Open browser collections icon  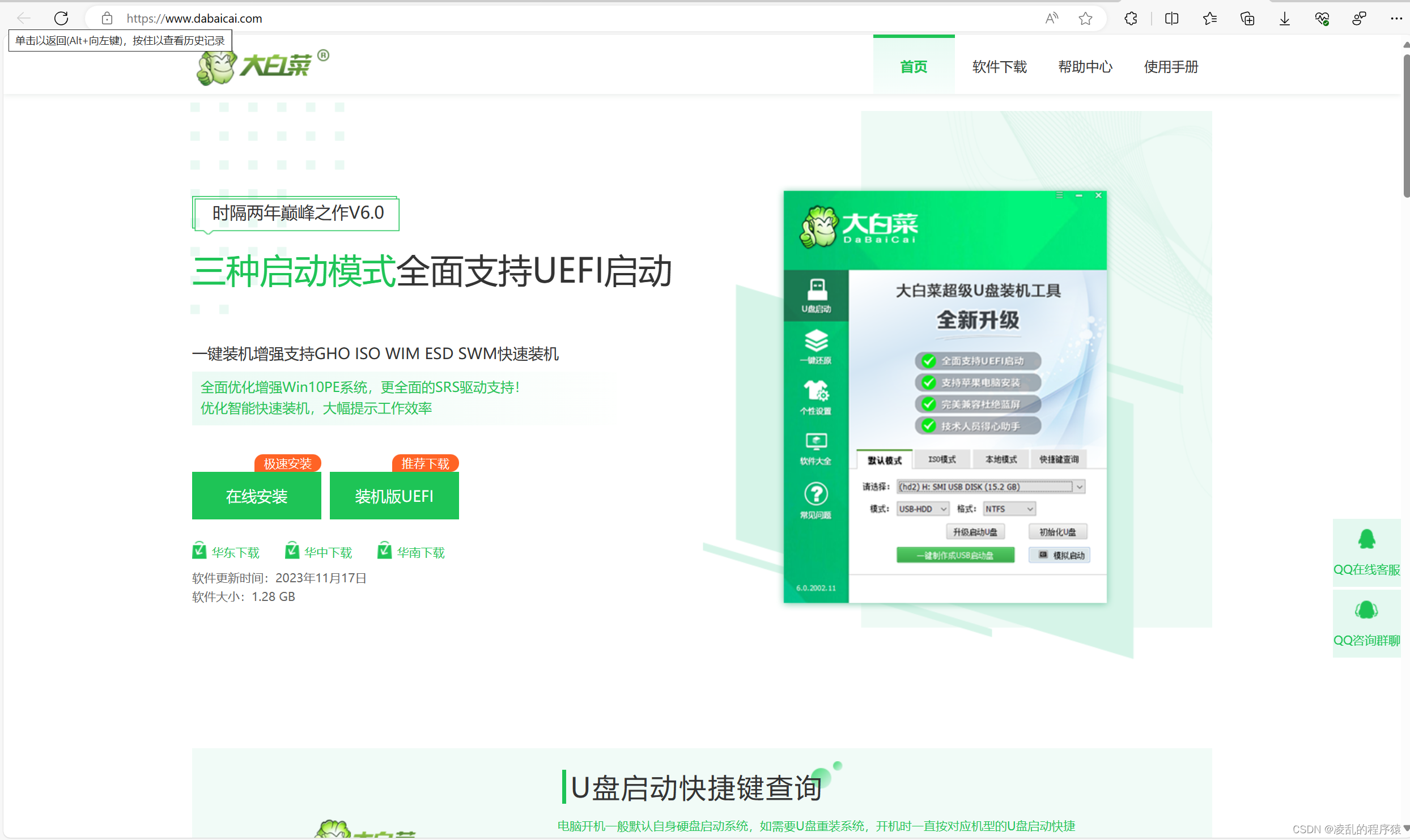point(1247,19)
